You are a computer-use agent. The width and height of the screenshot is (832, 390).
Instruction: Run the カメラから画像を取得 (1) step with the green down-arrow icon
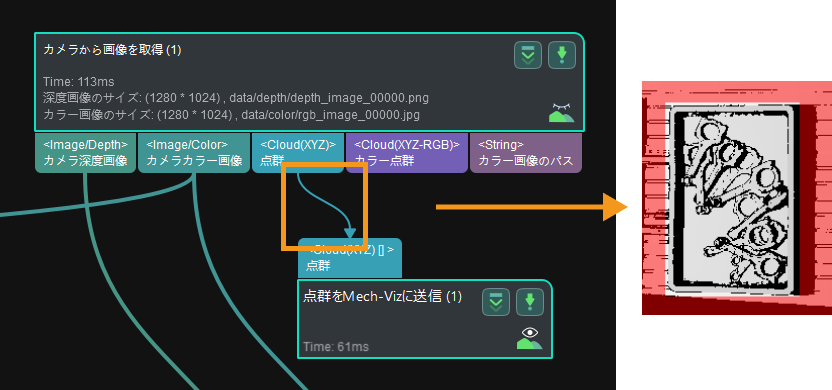(562, 55)
